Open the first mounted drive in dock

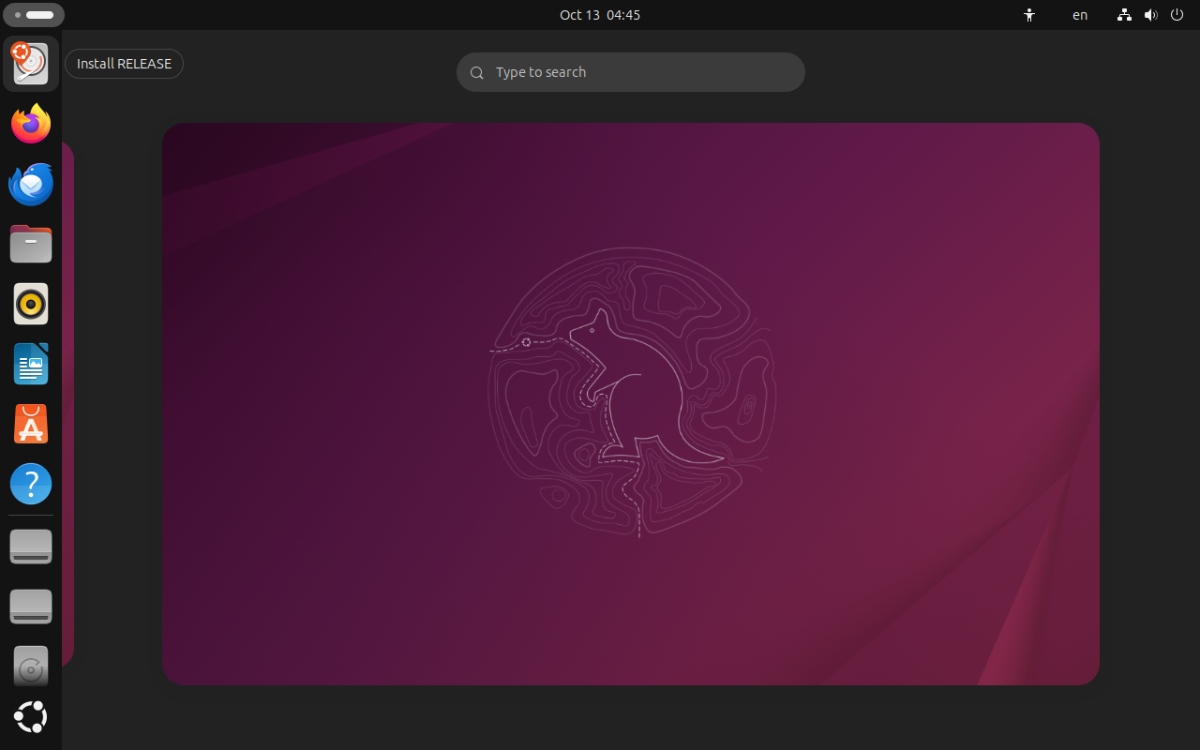(x=31, y=547)
